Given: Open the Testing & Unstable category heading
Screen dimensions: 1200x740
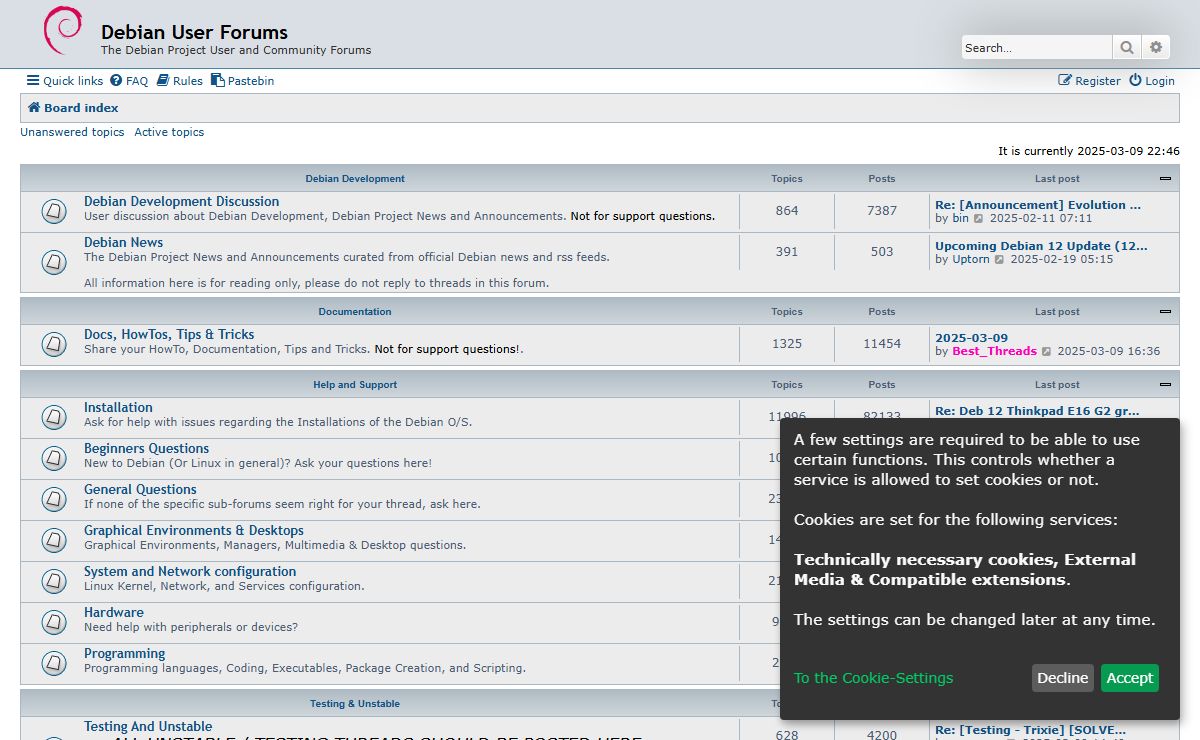Looking at the screenshot, I should (x=354, y=704).
